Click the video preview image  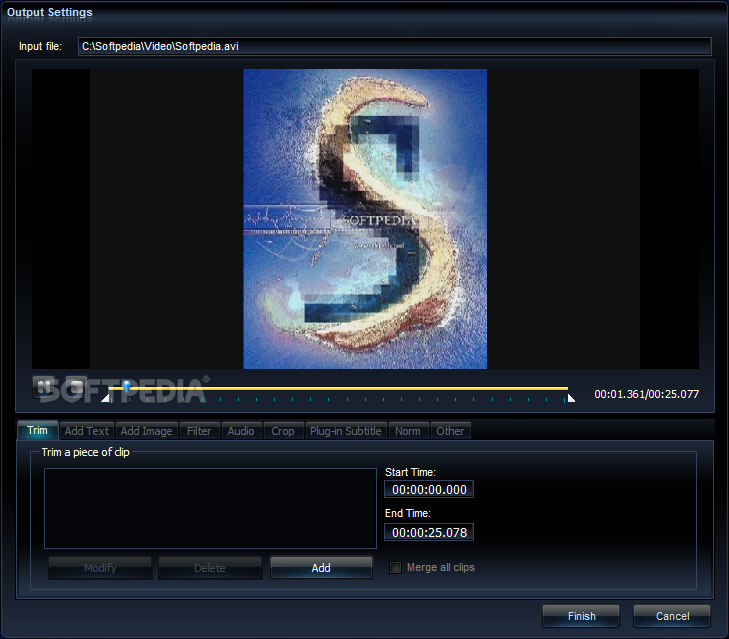[365, 219]
